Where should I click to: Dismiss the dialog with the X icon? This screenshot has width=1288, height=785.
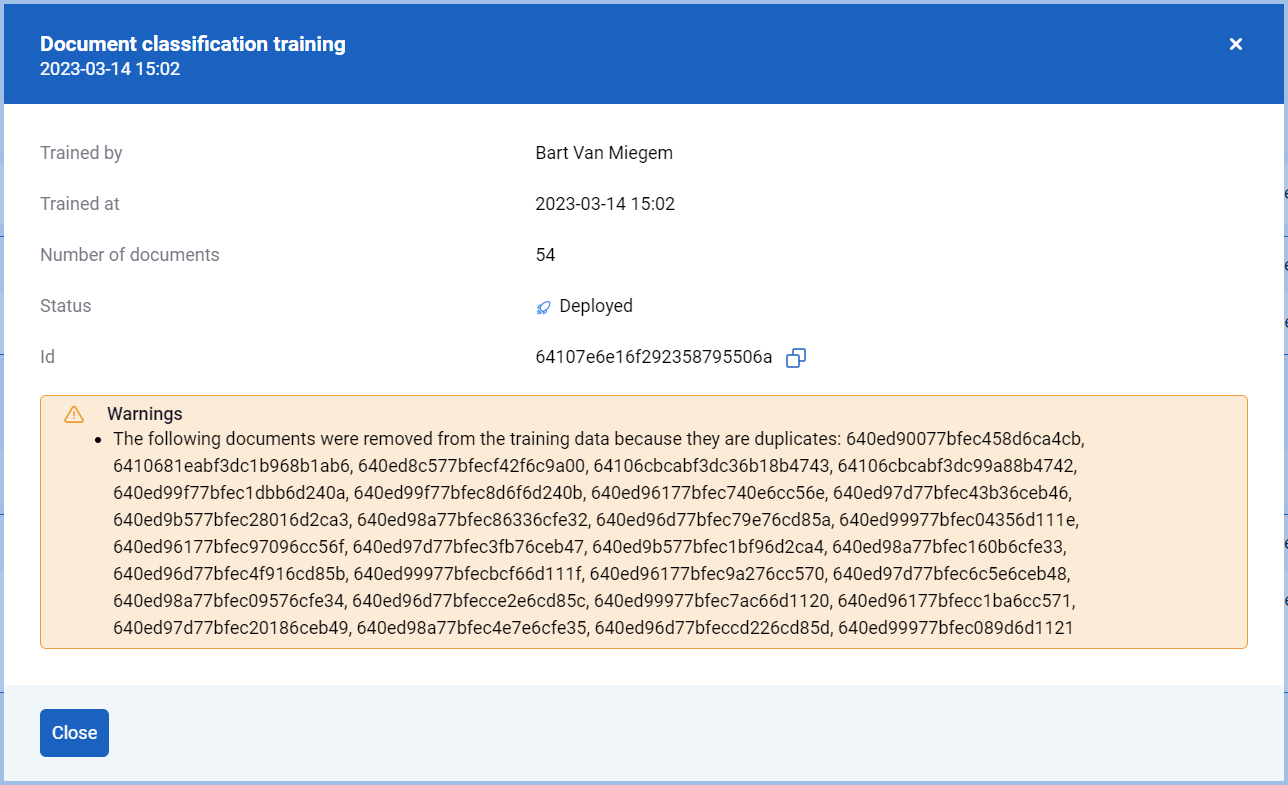[1236, 44]
